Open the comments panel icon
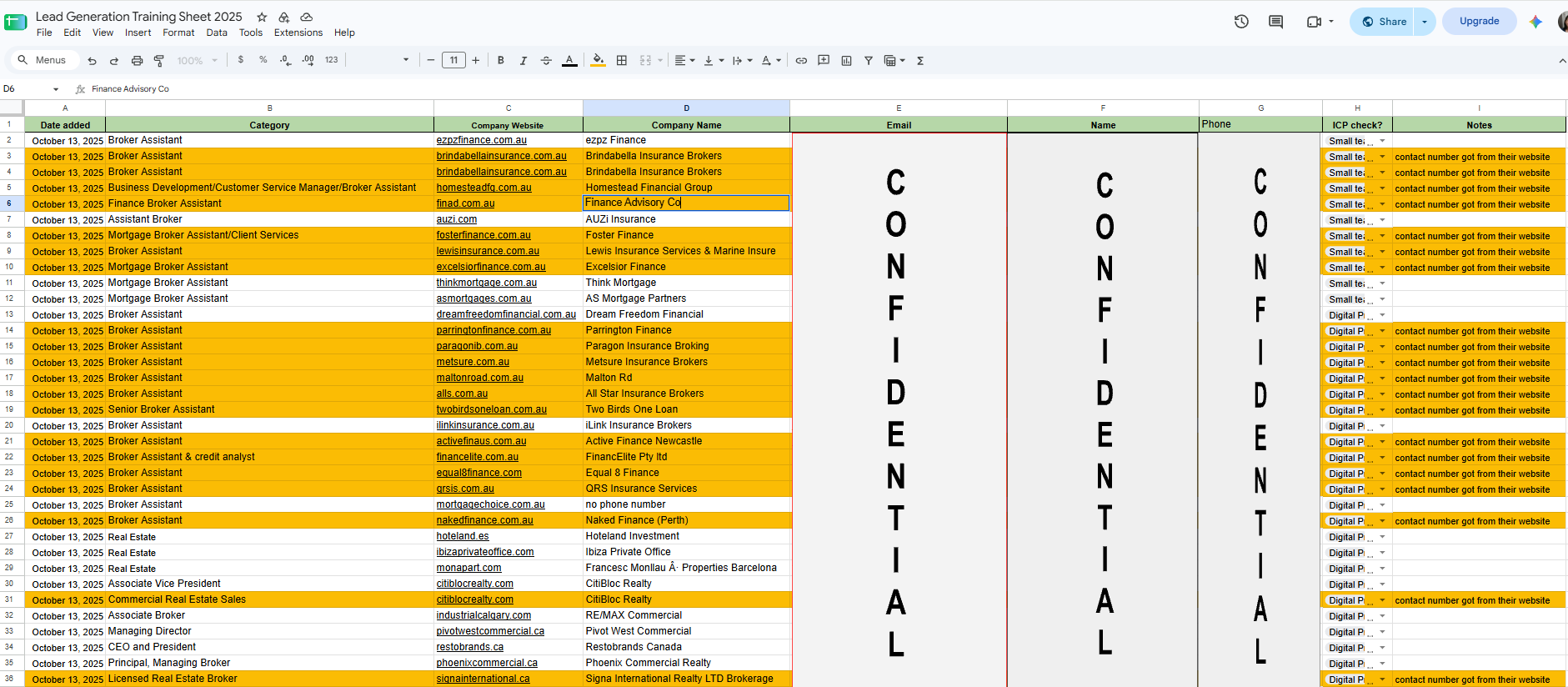This screenshot has width=1568, height=687. click(1275, 22)
